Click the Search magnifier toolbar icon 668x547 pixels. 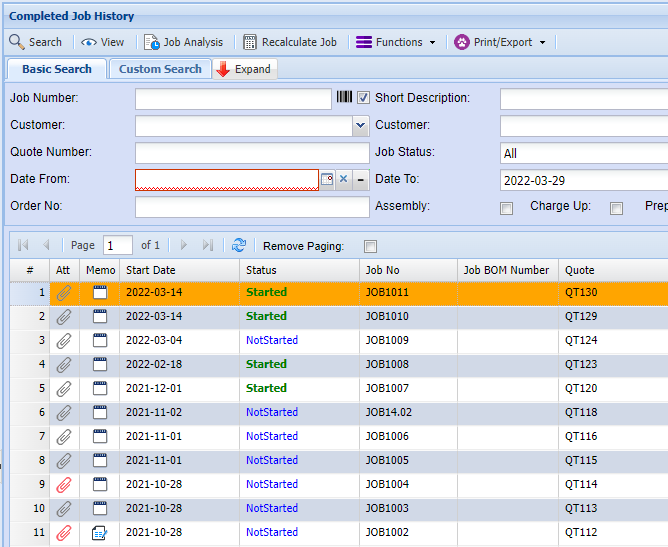pyautogui.click(x=17, y=42)
